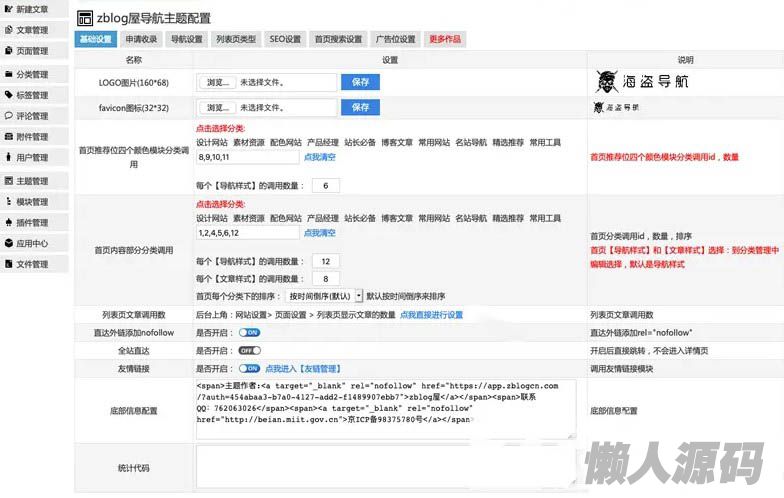Viewport: 784px width, 498px height.
Task: Click the 附件管理 sidebar icon
Action: click(x=8, y=136)
